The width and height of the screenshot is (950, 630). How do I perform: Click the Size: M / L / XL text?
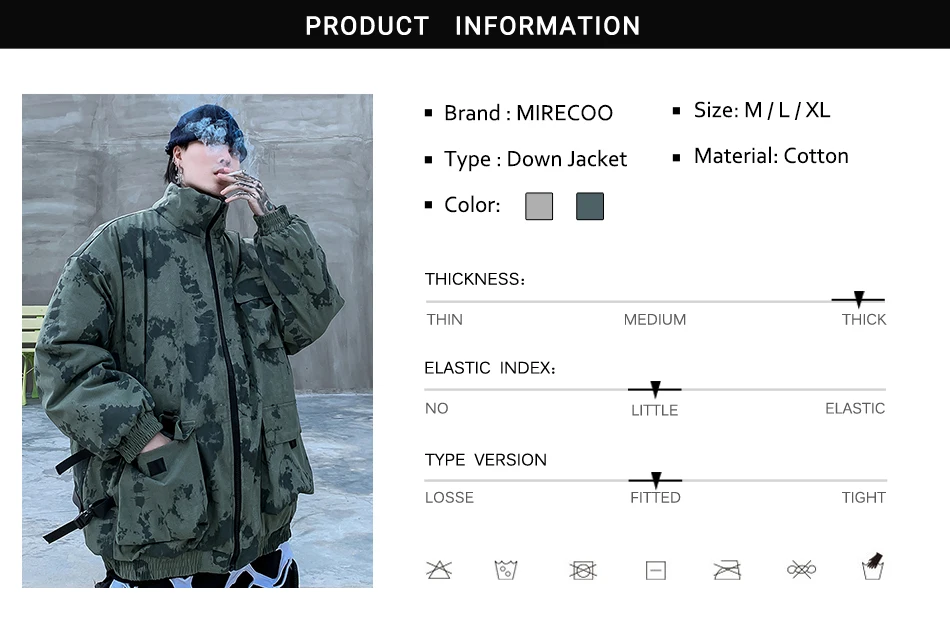[x=762, y=110]
